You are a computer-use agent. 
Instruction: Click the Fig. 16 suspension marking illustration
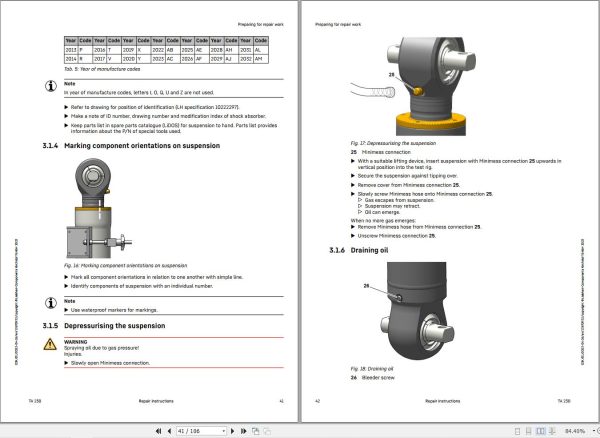tap(99, 208)
